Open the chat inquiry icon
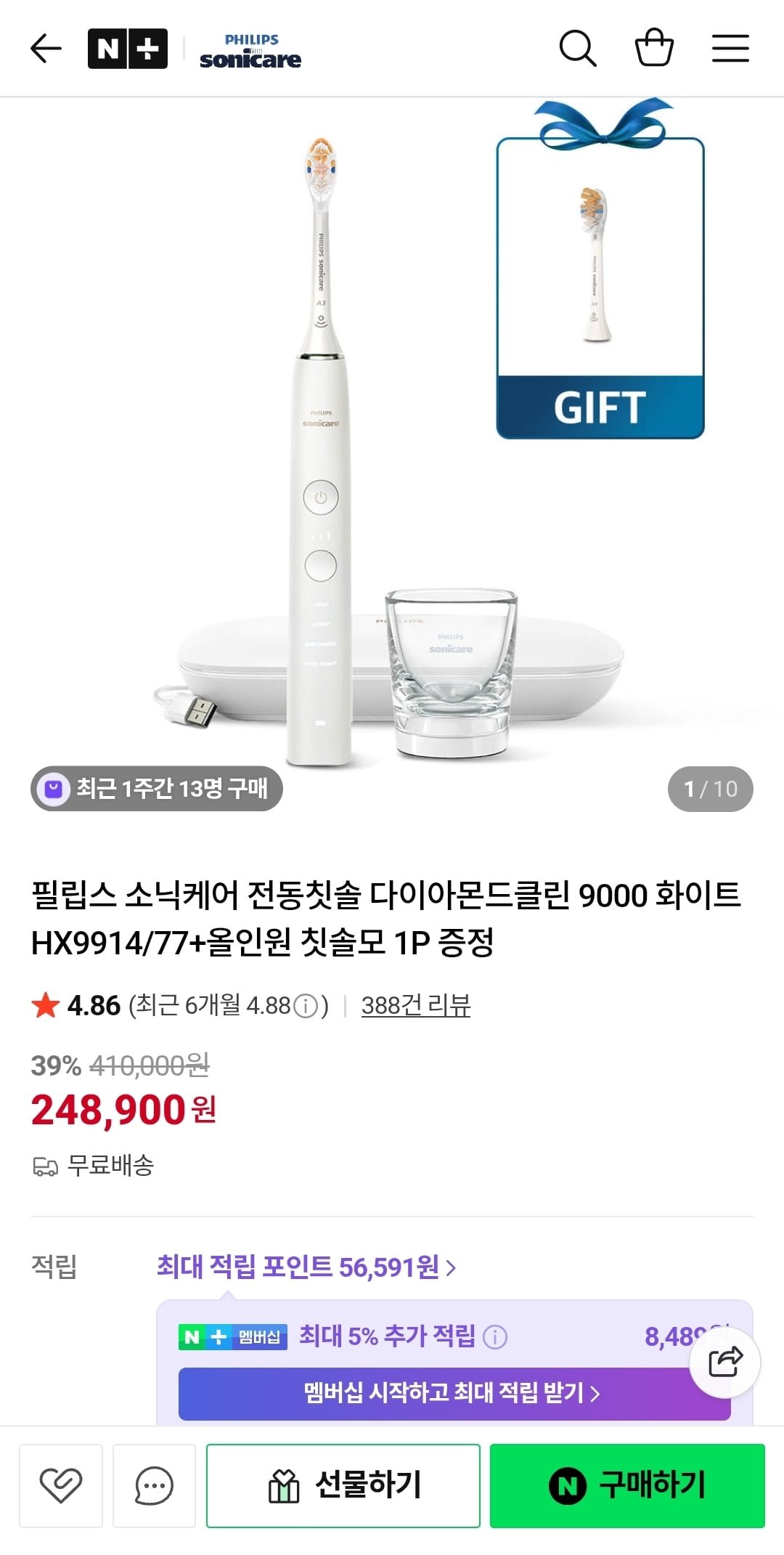 click(154, 1486)
